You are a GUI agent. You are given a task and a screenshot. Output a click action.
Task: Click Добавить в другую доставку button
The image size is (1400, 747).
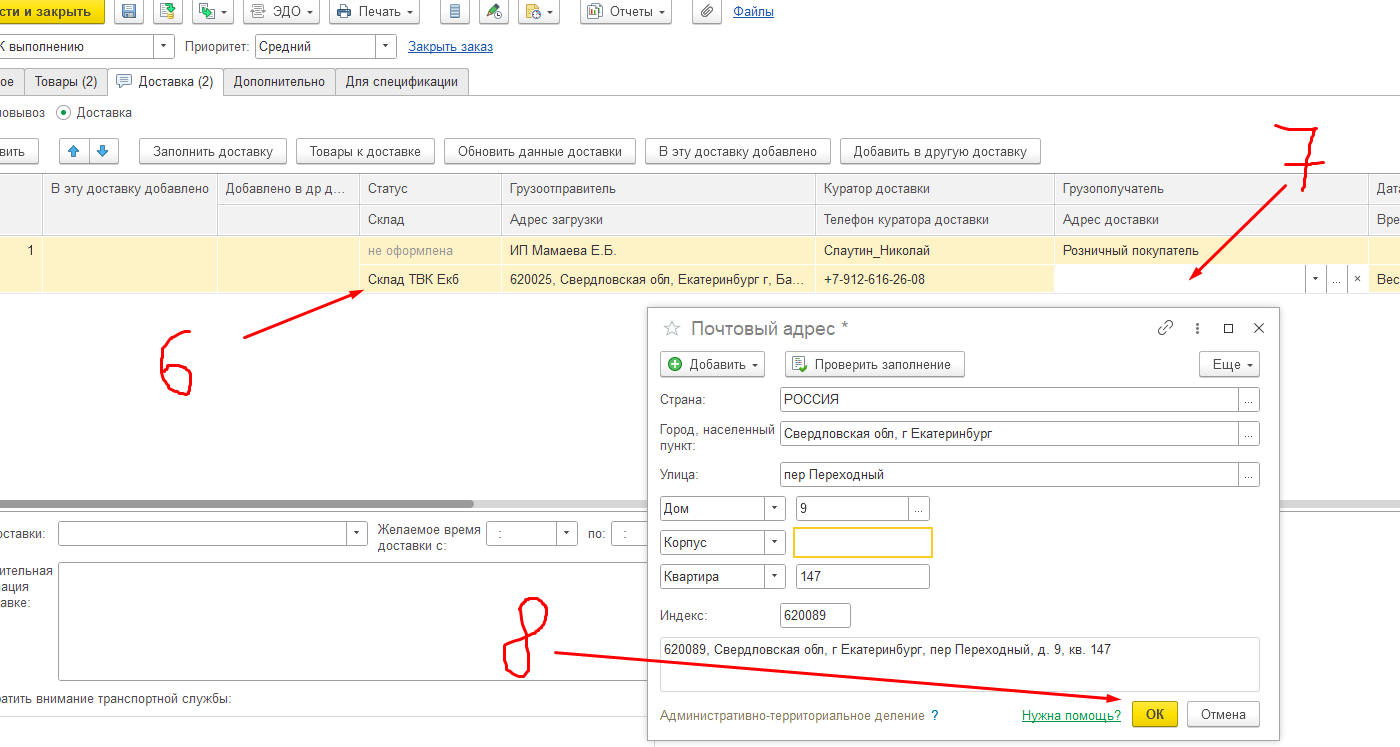click(x=940, y=151)
